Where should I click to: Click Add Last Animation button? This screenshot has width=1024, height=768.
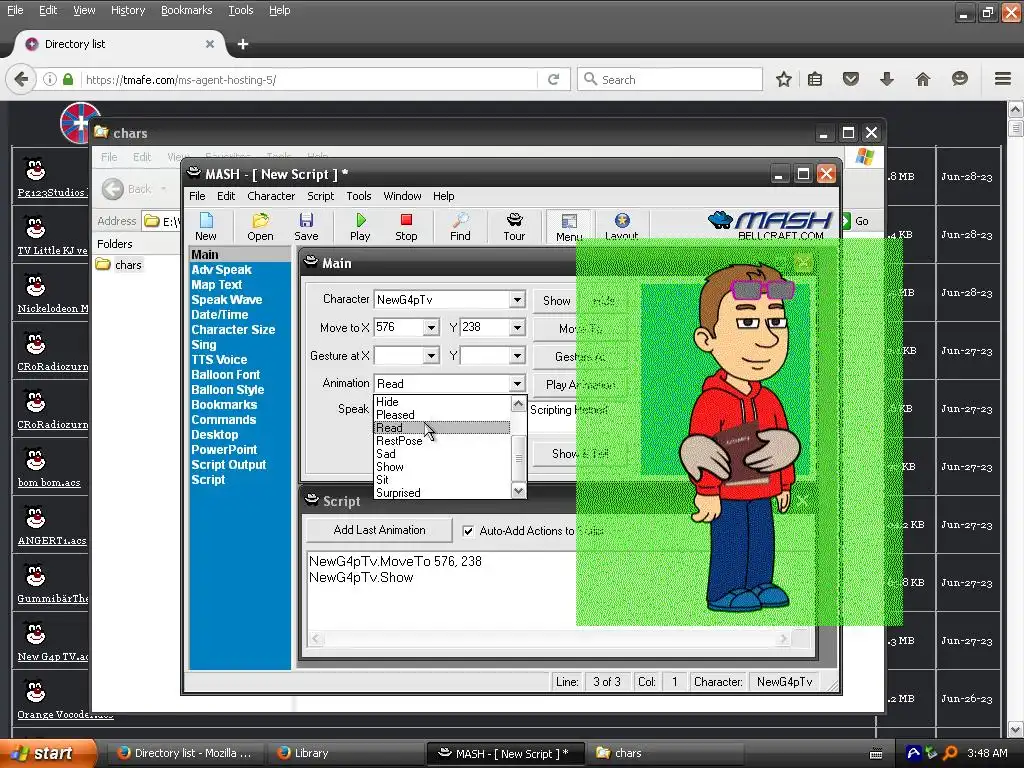tap(379, 530)
